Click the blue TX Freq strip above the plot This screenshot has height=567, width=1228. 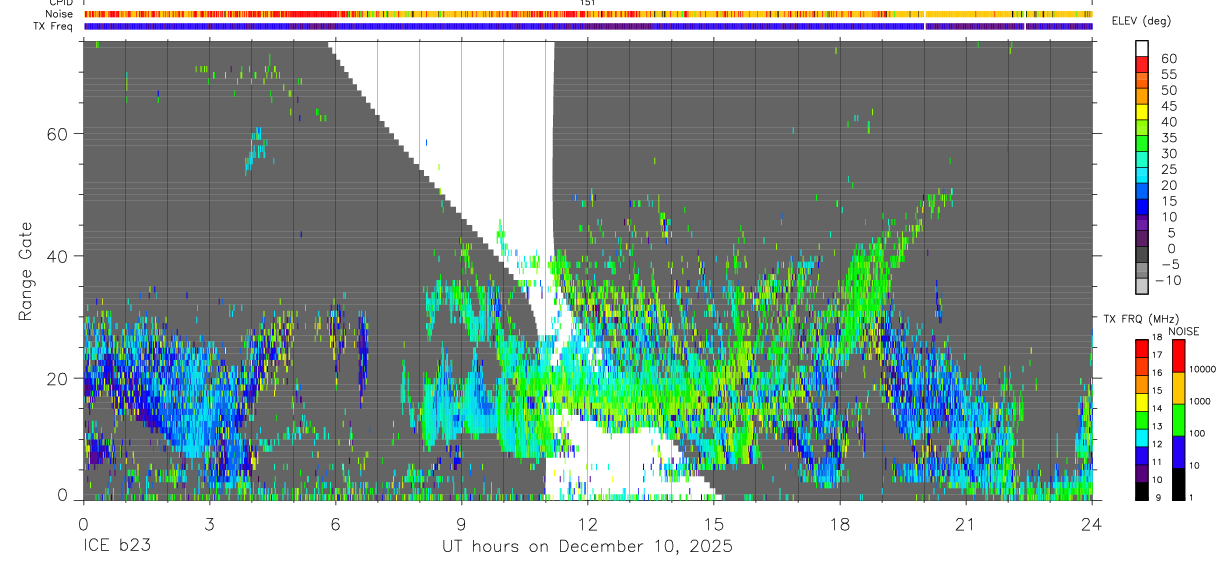[x=588, y=26]
